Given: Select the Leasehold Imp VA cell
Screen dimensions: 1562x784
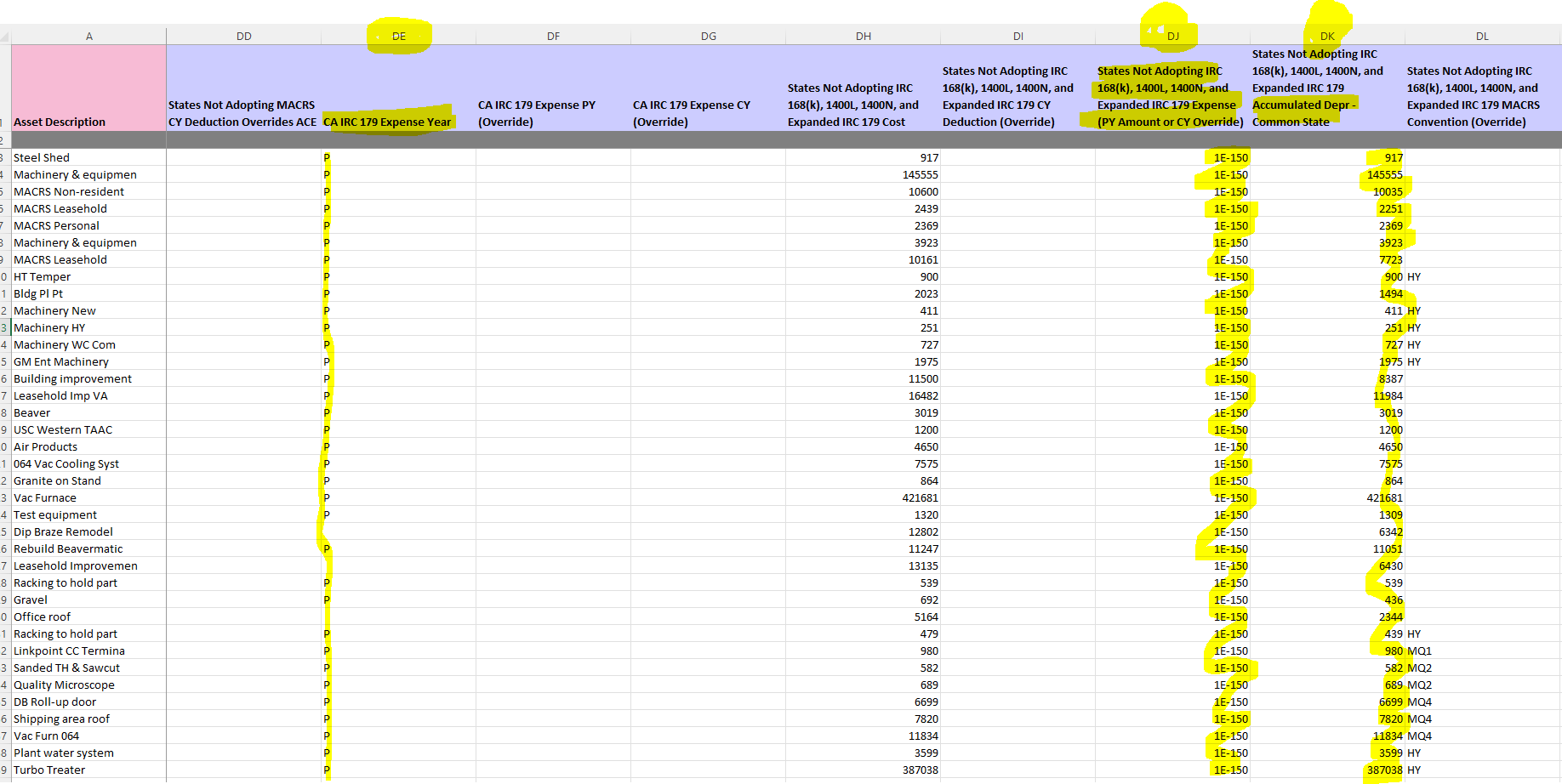Looking at the screenshot, I should [88, 395].
